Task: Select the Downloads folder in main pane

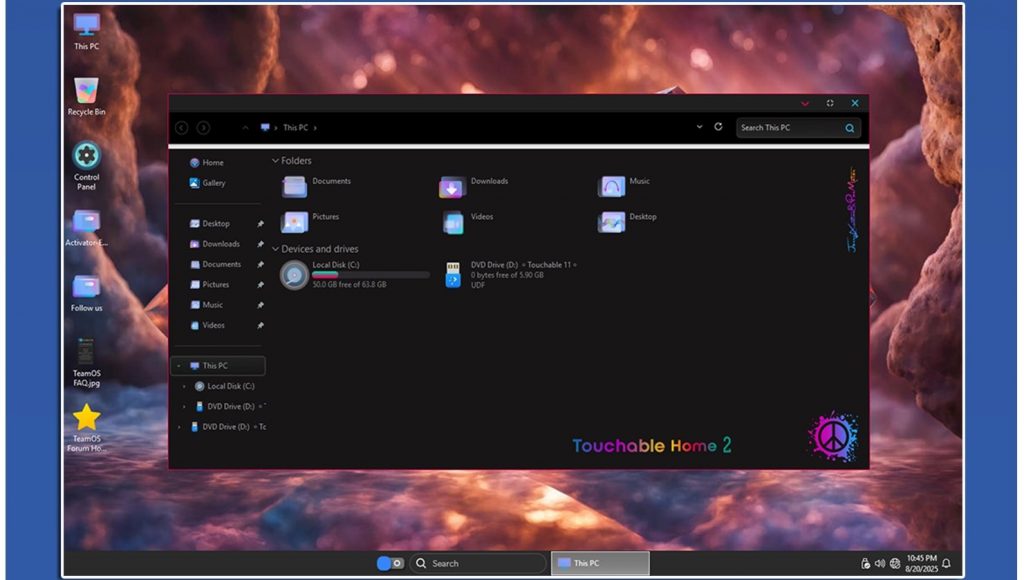Action: 474,186
